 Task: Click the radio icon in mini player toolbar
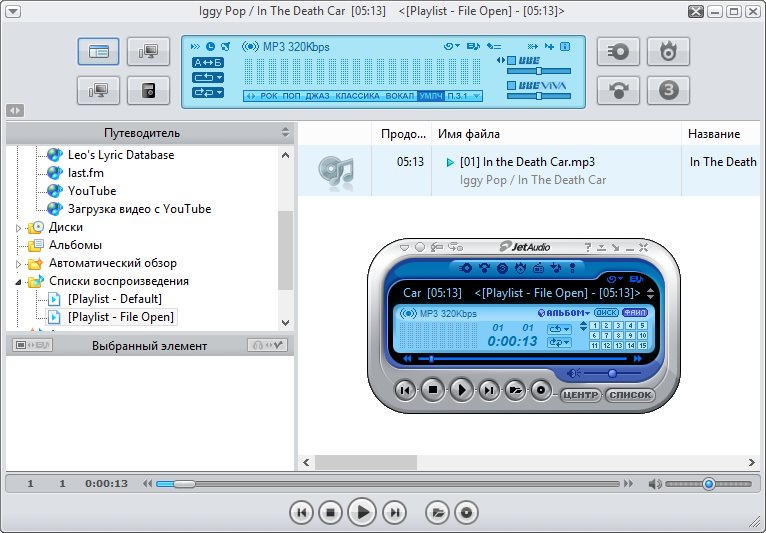pos(538,268)
